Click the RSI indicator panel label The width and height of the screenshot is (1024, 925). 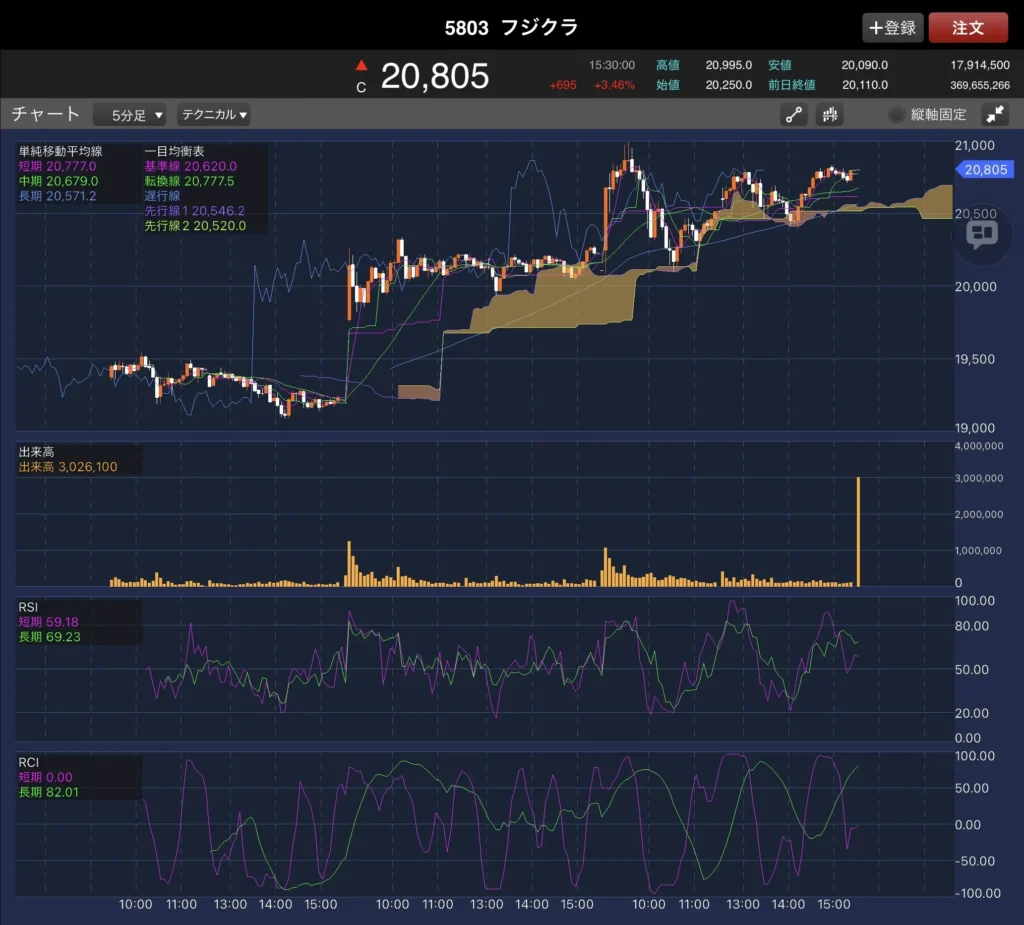pos(29,606)
